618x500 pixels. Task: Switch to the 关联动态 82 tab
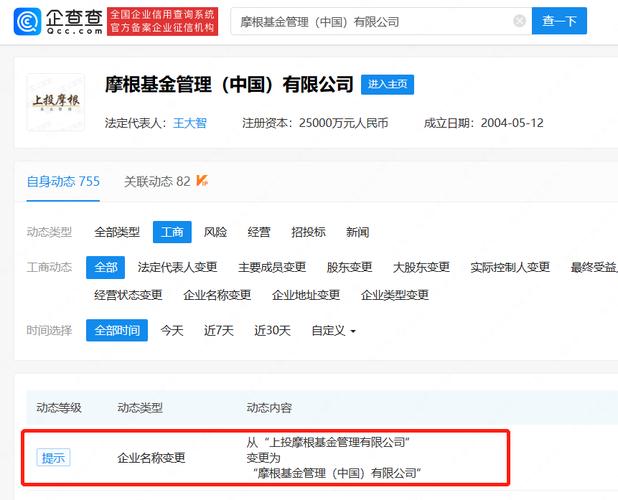tap(157, 182)
